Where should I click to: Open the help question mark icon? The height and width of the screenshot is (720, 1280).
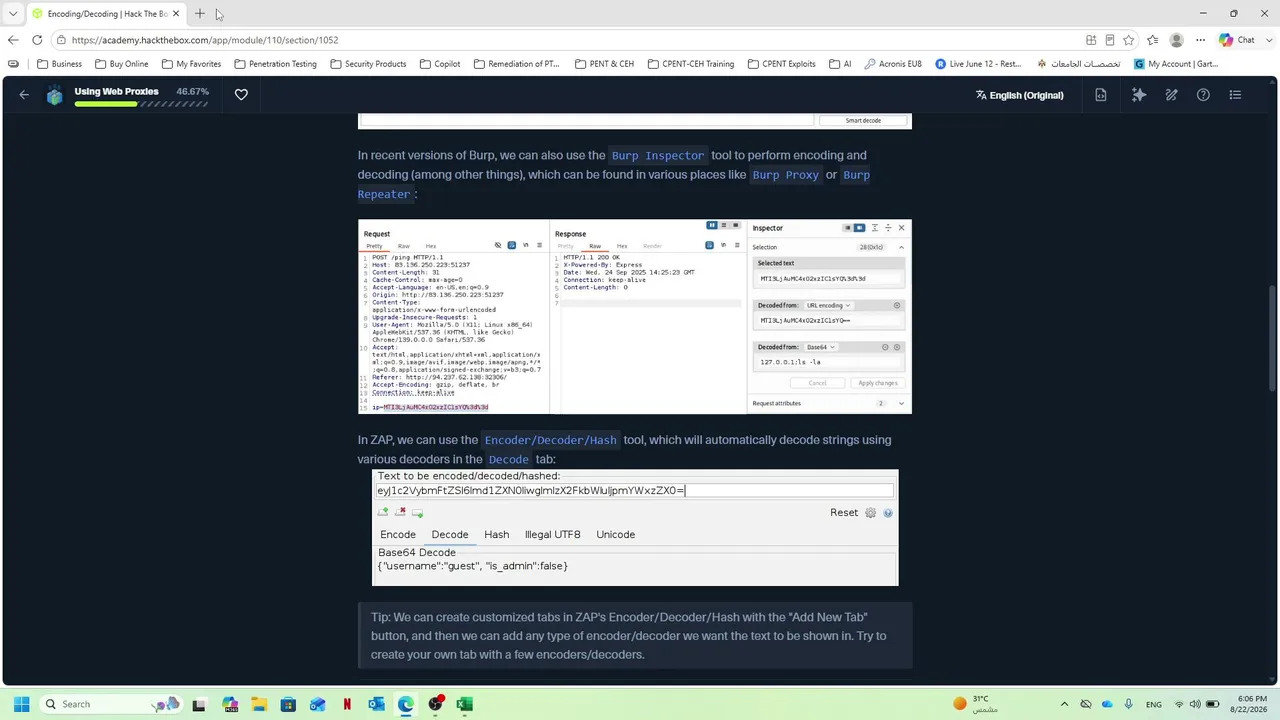point(1203,95)
